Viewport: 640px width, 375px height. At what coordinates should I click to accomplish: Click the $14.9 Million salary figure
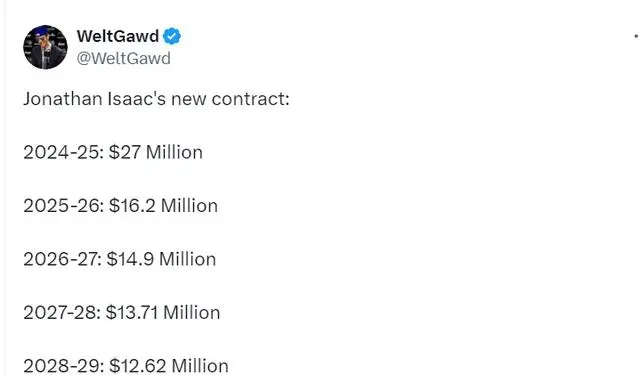click(x=161, y=259)
